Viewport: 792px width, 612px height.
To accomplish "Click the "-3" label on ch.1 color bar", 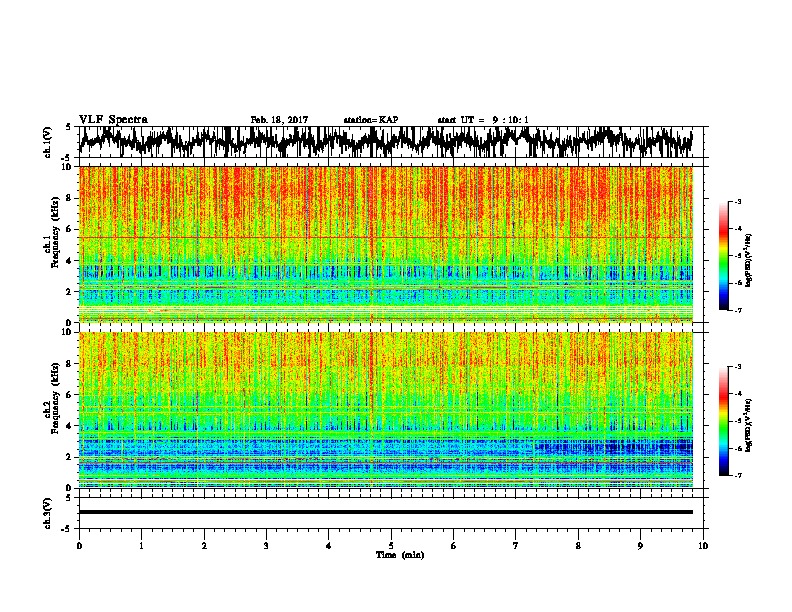I will coord(737,202).
